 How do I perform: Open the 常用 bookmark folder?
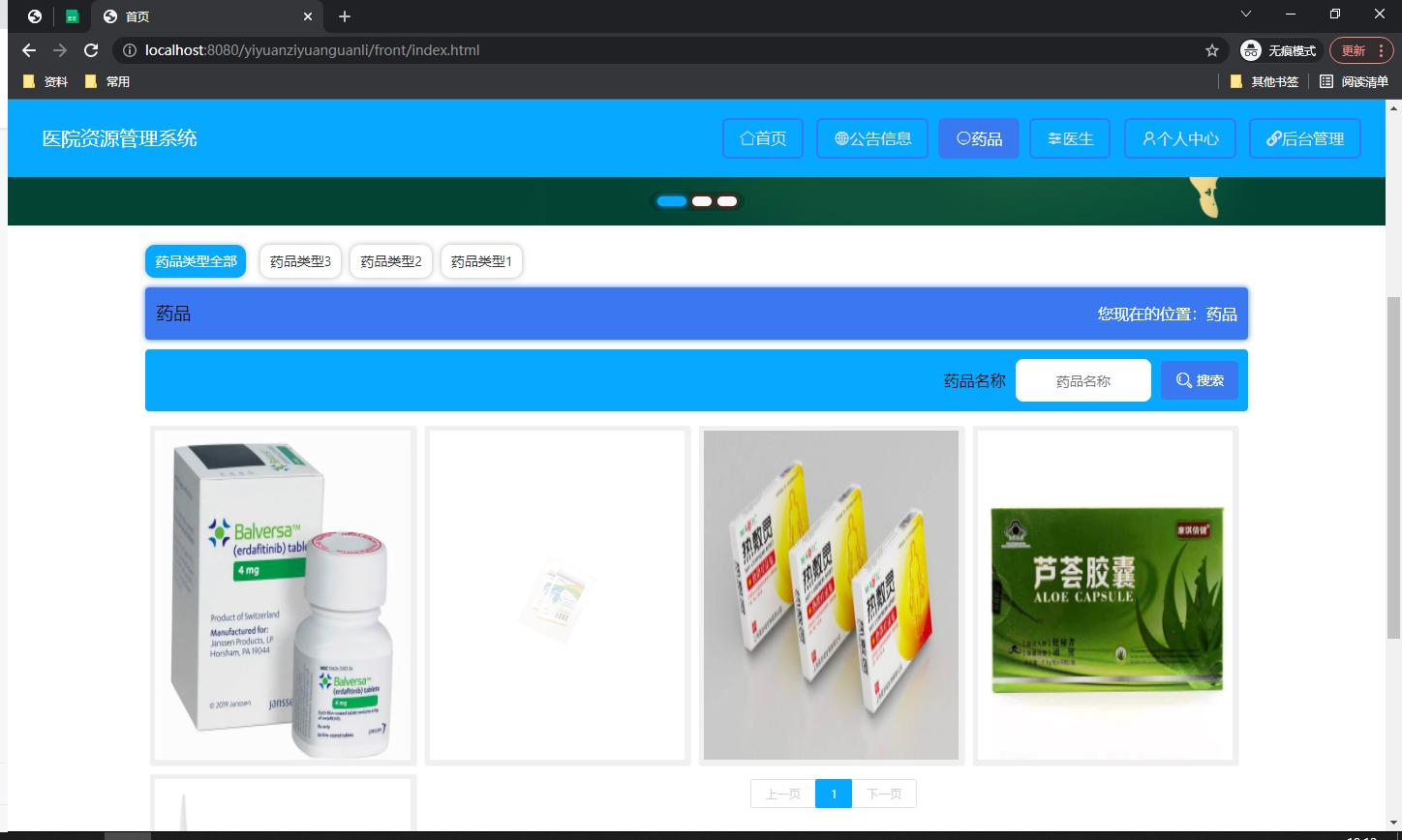coord(107,82)
